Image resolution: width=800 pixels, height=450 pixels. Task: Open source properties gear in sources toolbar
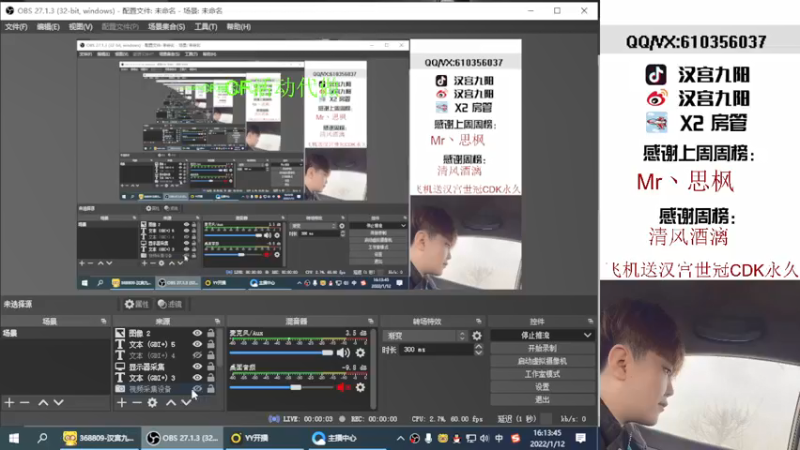(x=152, y=403)
